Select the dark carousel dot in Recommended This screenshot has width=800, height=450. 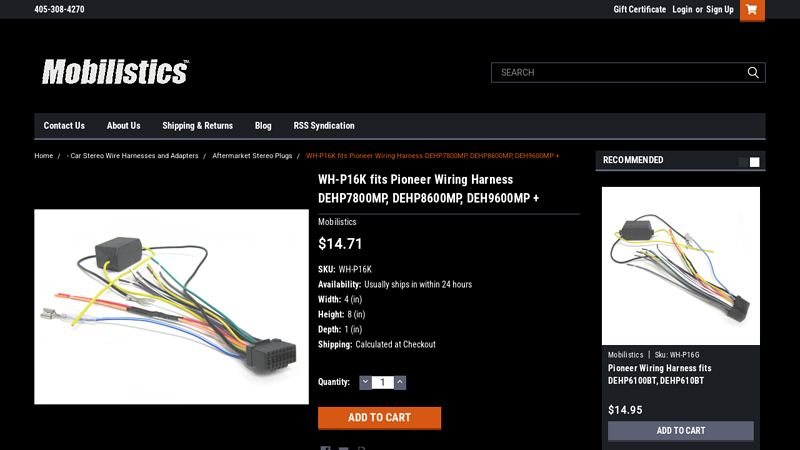point(744,162)
